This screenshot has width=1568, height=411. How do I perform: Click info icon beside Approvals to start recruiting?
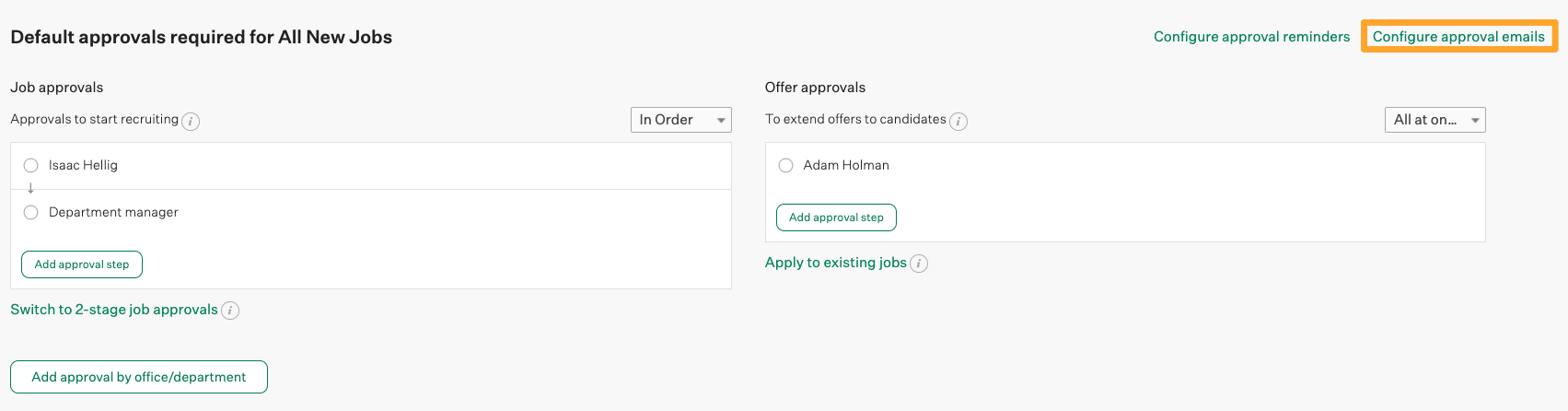point(191,121)
